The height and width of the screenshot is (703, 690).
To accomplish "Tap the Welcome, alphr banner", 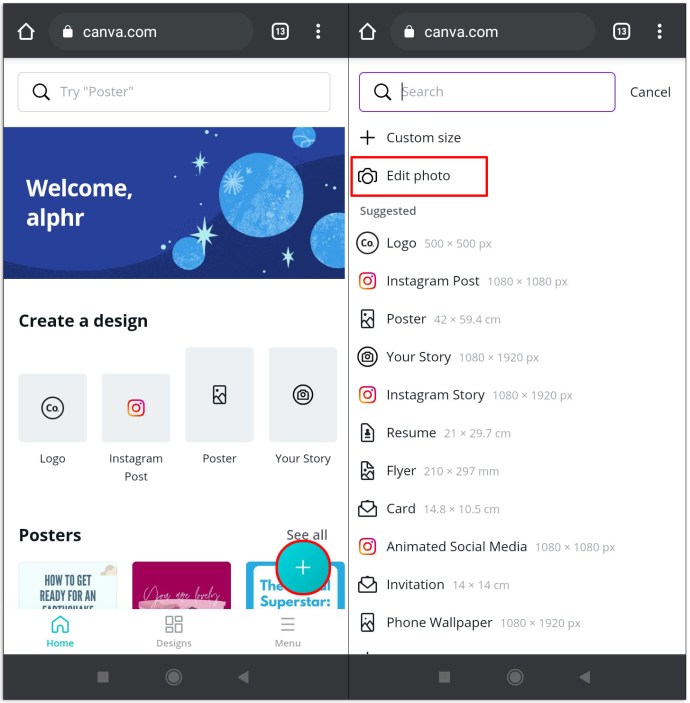I will click(174, 203).
